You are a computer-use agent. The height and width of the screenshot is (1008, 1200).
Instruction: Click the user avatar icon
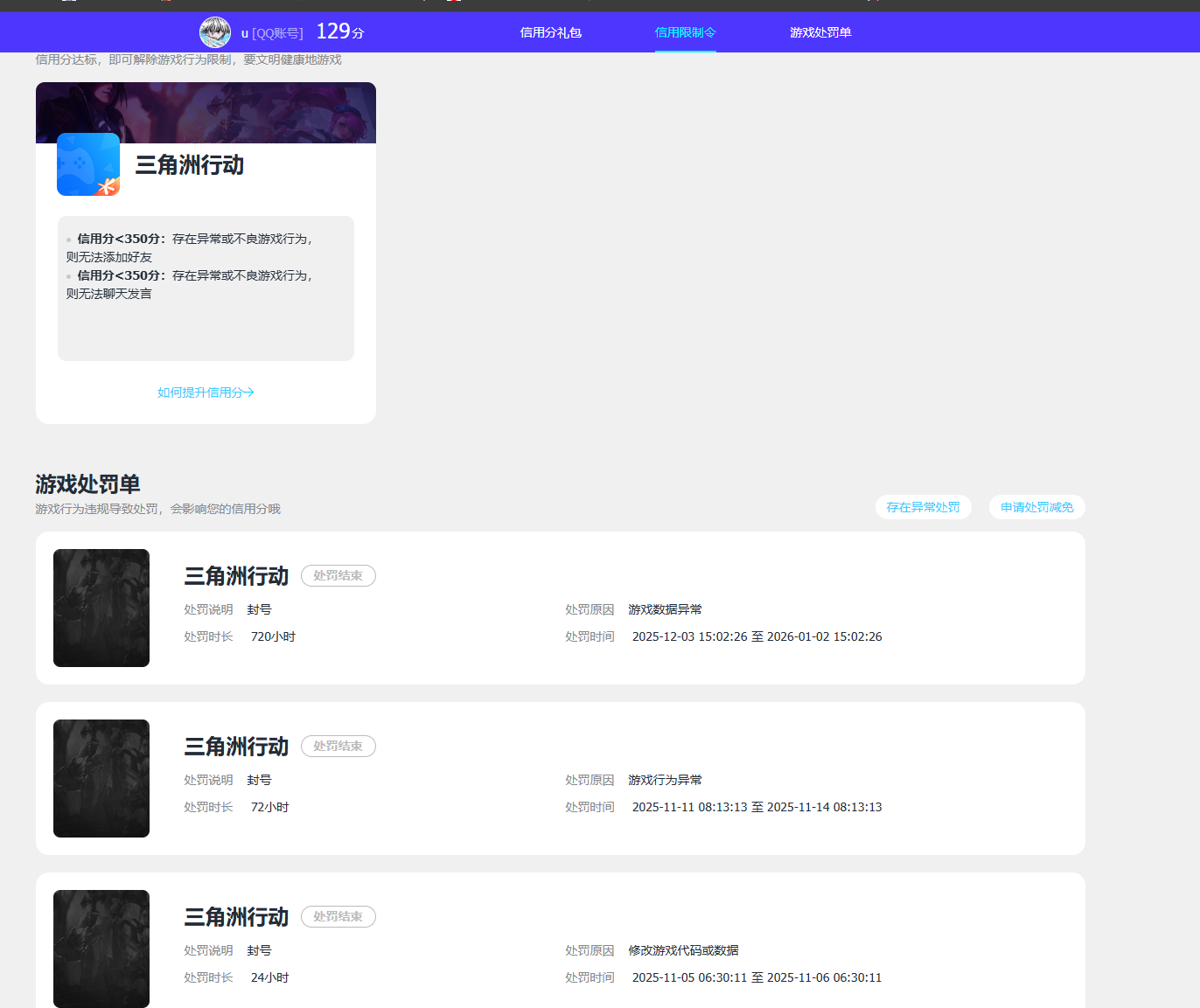[x=213, y=31]
